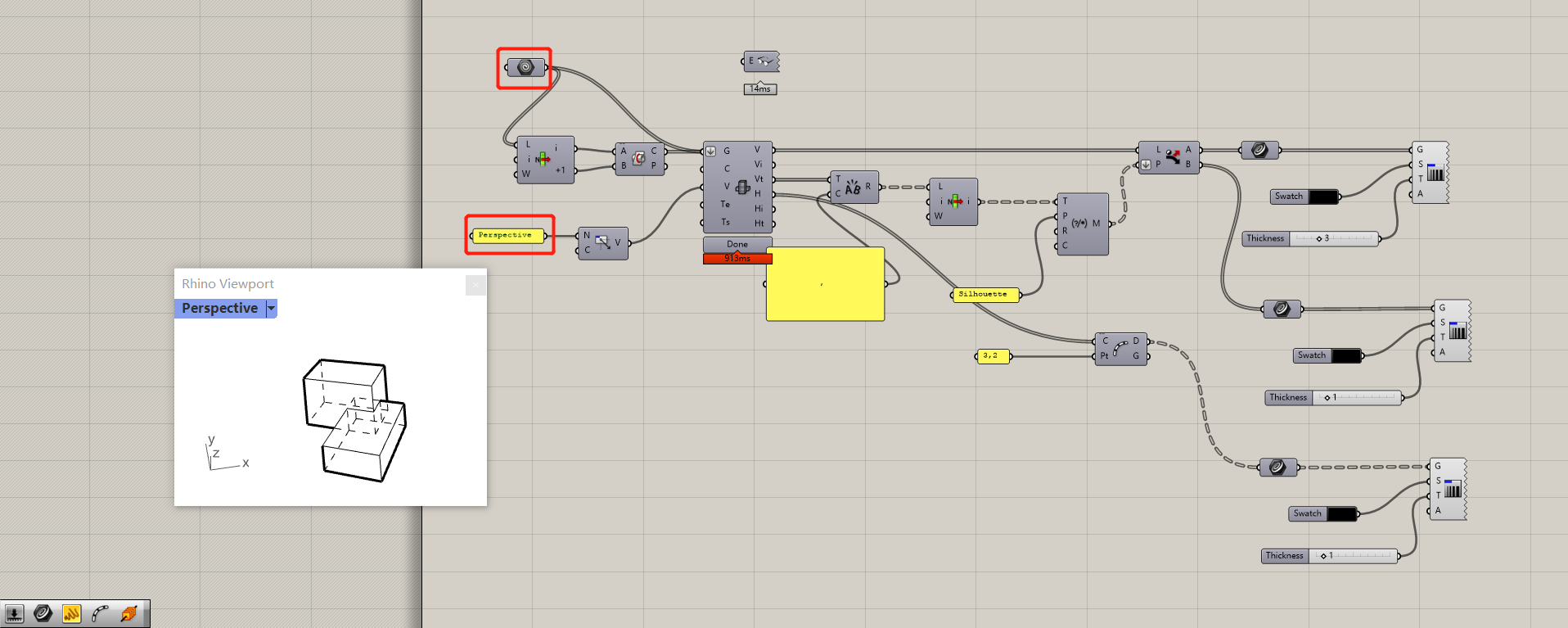Open the Perspective viewport dropdown arrow
The height and width of the screenshot is (628, 1568).
[272, 309]
